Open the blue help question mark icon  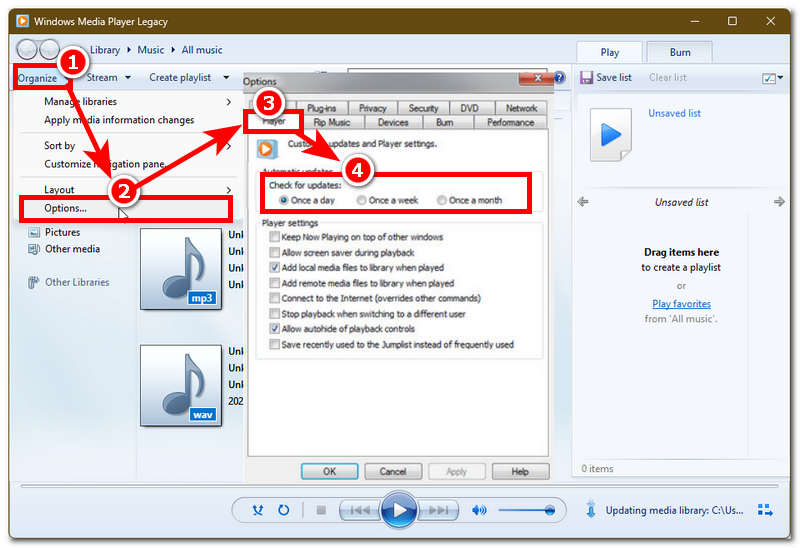coord(559,77)
